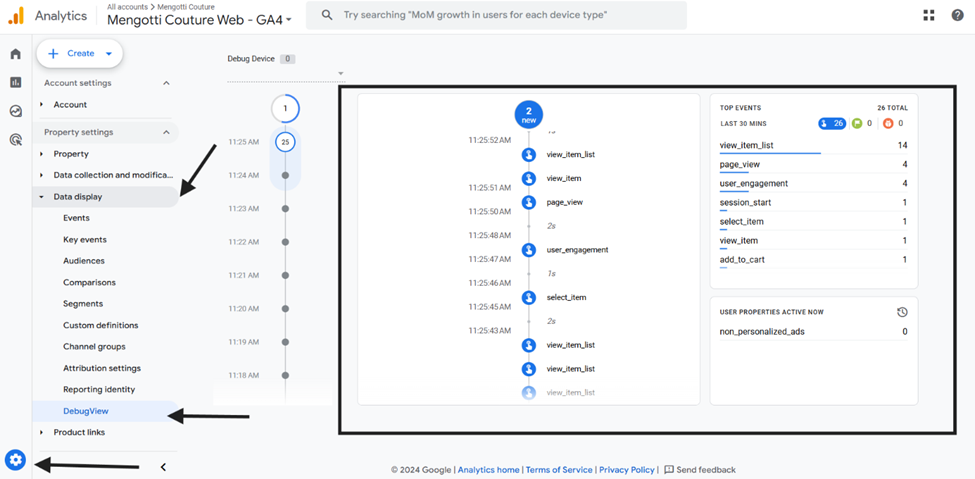Open Channel groups in the menu
The height and width of the screenshot is (479, 975).
click(94, 346)
